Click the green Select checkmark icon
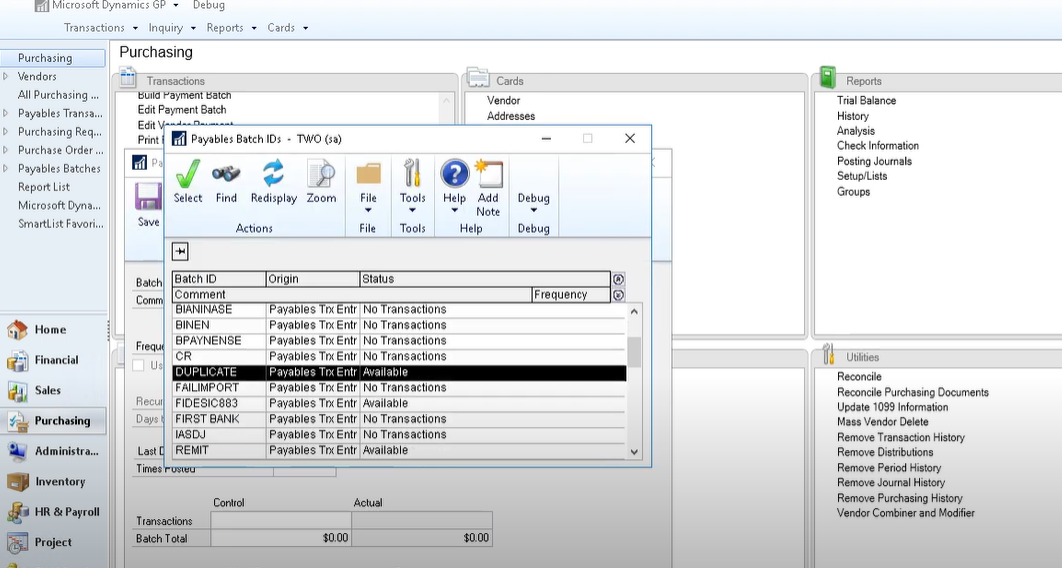Image resolution: width=1062 pixels, height=568 pixels. point(187,174)
